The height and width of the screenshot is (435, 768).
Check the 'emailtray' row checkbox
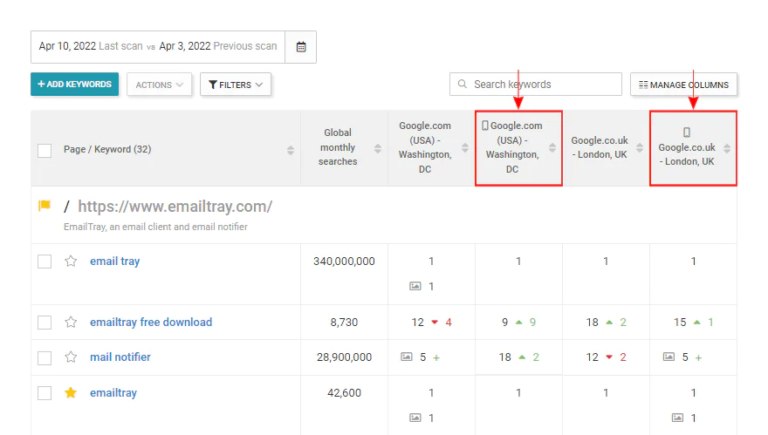point(45,393)
